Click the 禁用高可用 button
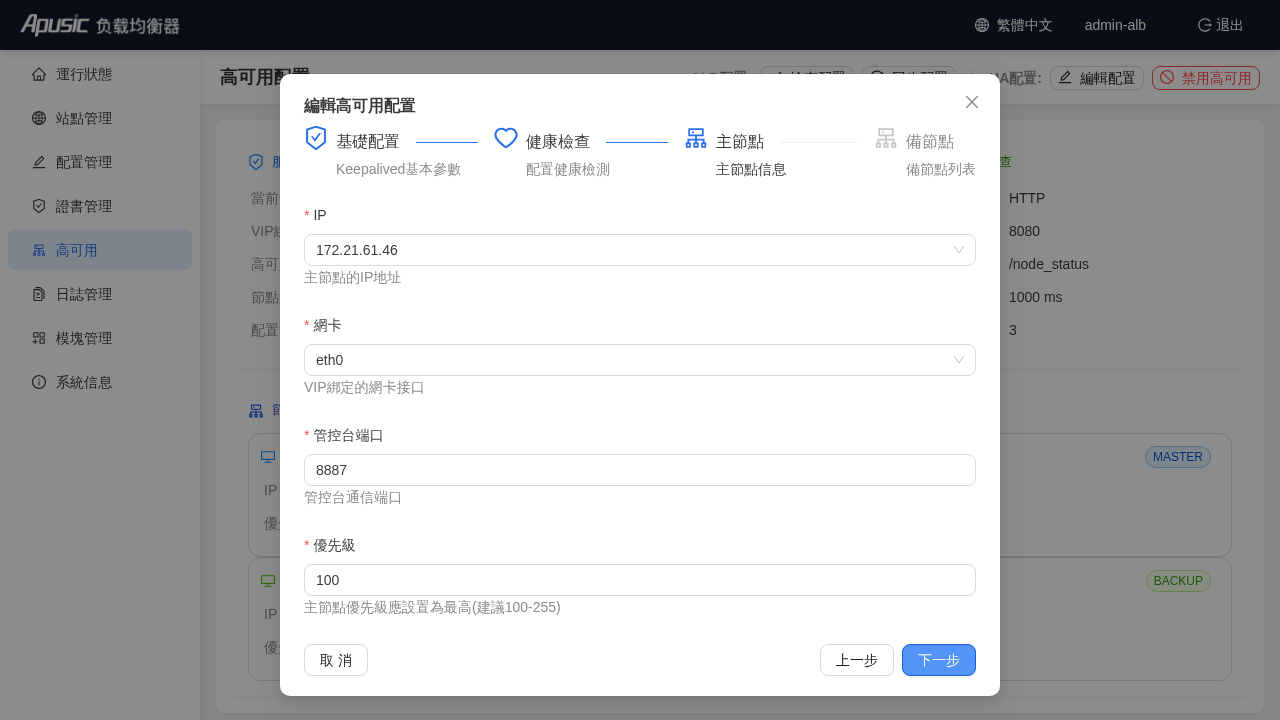 click(x=1206, y=78)
